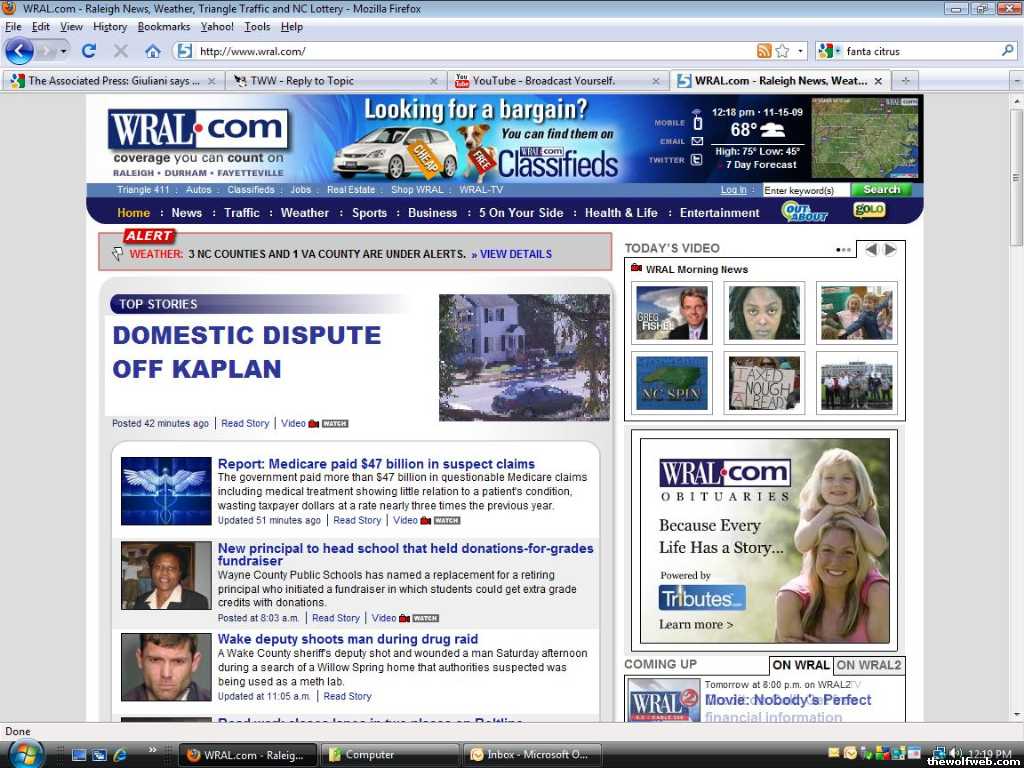The width and height of the screenshot is (1024, 768).
Task: Open the Bookmarks menu
Action: pos(163,27)
